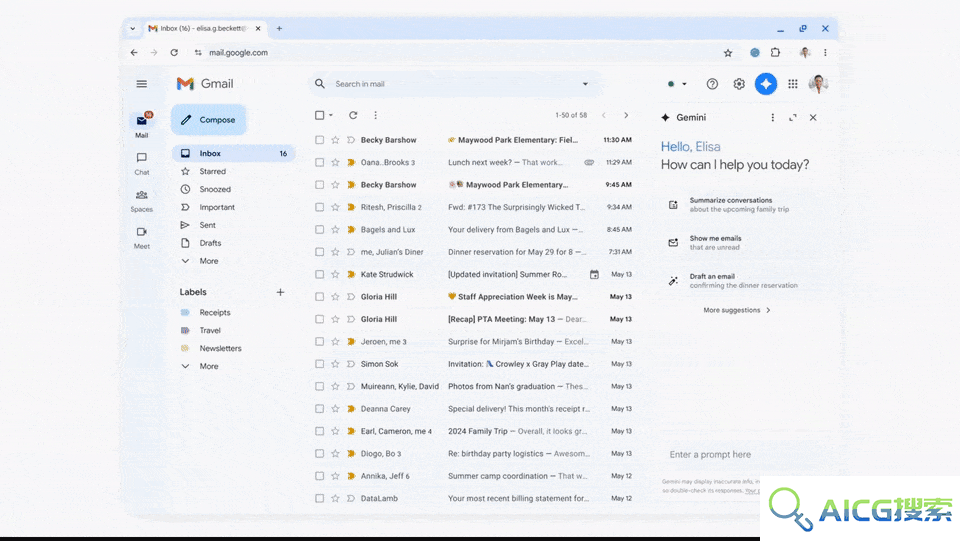Expand the Gemini panel to full size
This screenshot has height=541, width=960.
[793, 118]
